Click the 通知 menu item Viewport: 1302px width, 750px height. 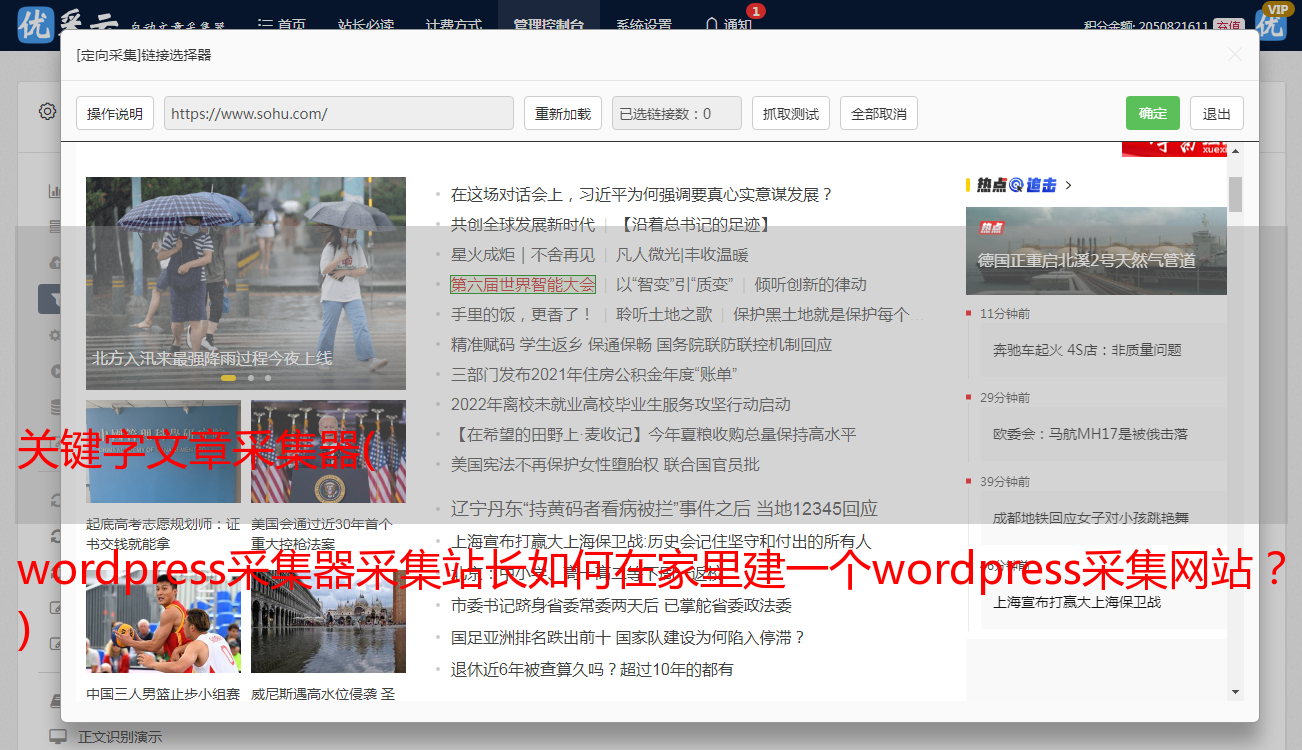point(738,25)
